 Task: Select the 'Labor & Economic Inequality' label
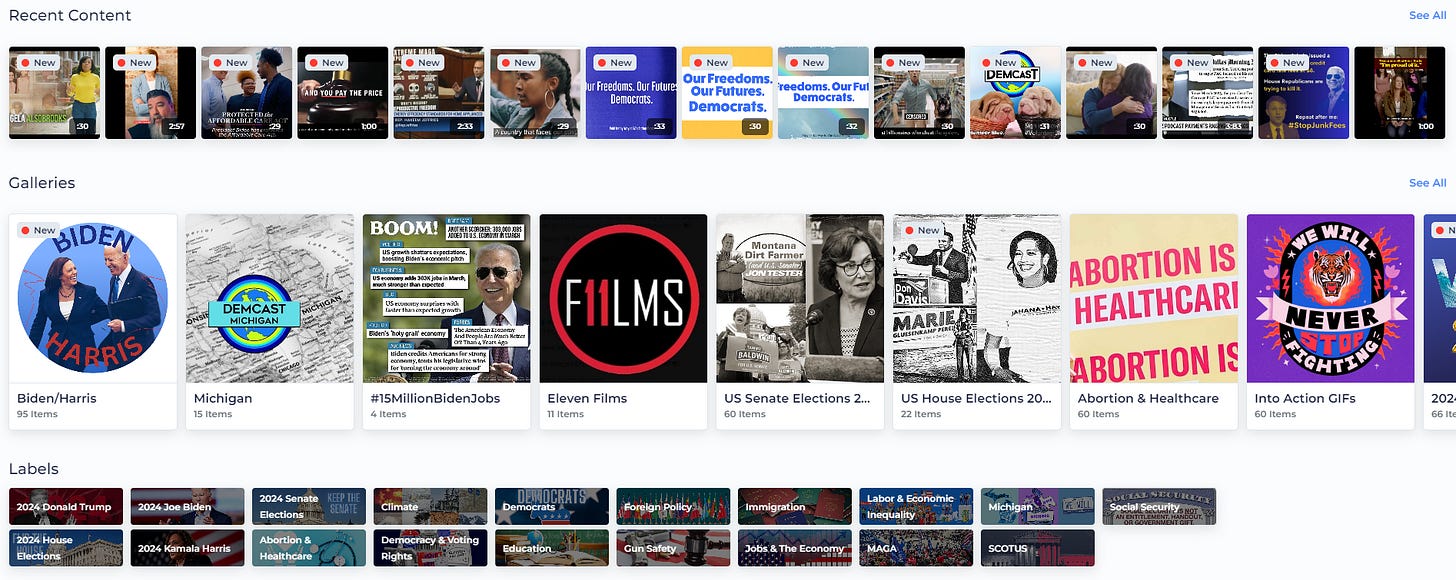point(916,506)
